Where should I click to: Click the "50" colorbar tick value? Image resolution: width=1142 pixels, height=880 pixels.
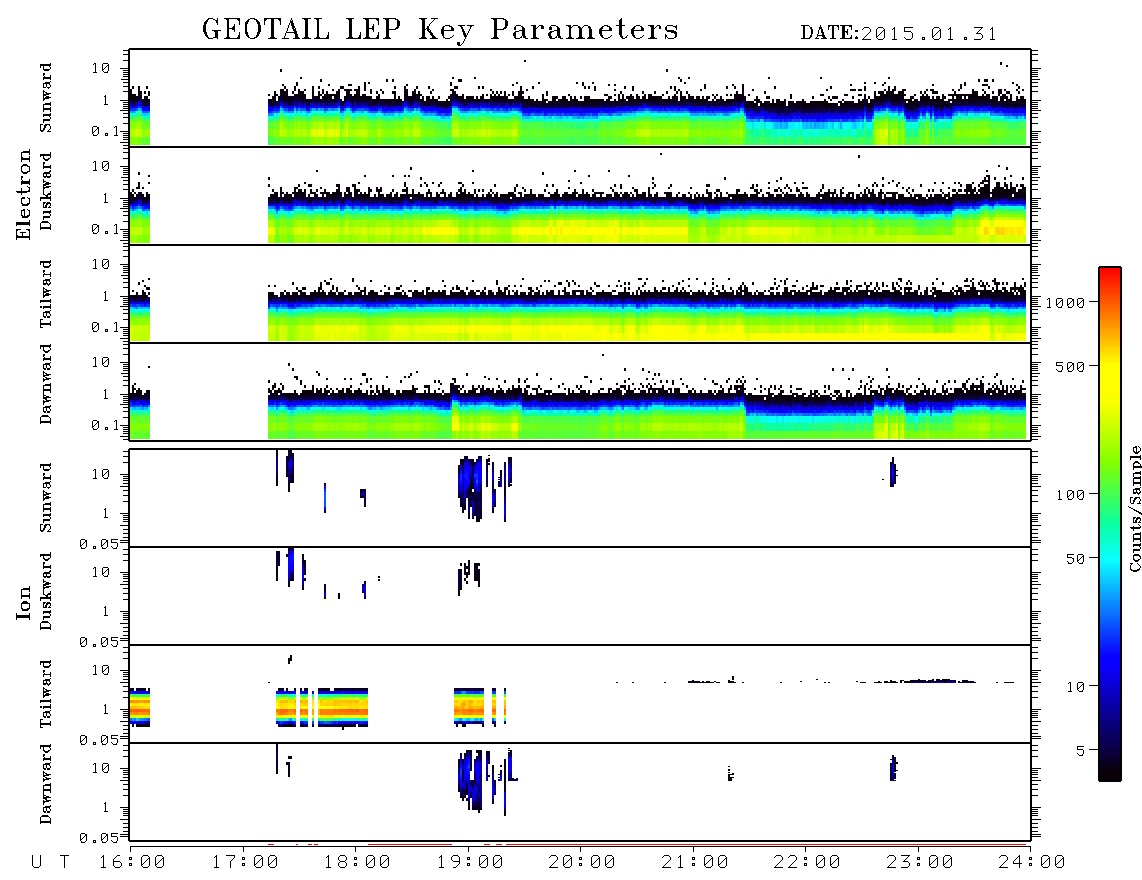coord(1075,559)
